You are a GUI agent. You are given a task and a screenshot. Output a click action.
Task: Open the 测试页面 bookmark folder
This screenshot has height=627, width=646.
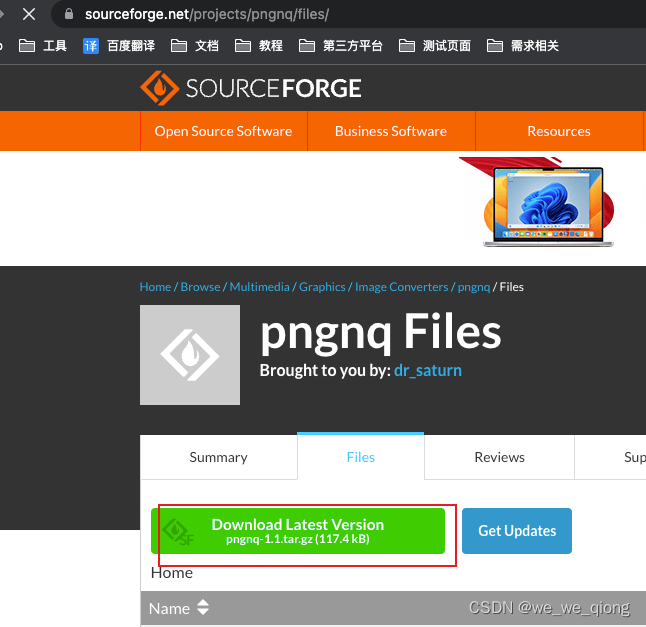pos(435,46)
